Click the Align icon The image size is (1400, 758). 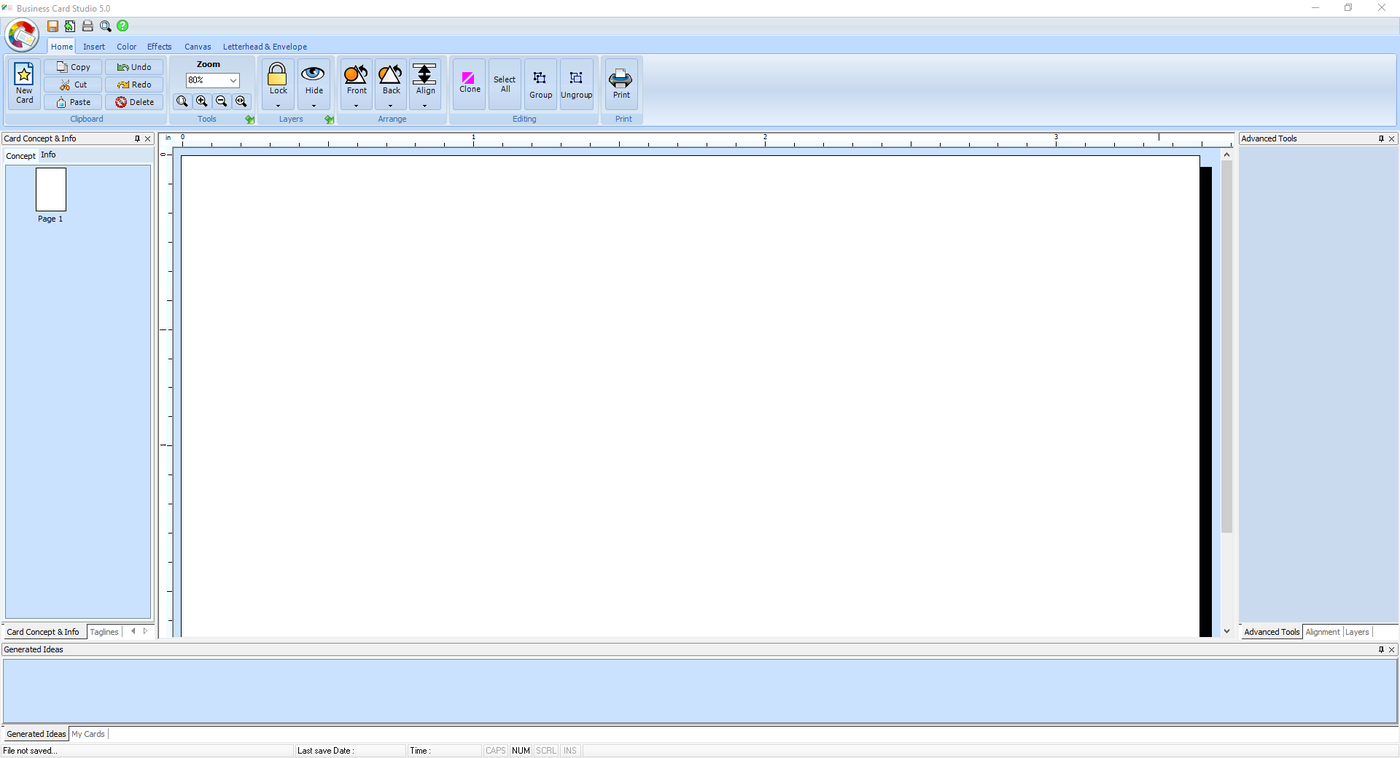coord(425,73)
